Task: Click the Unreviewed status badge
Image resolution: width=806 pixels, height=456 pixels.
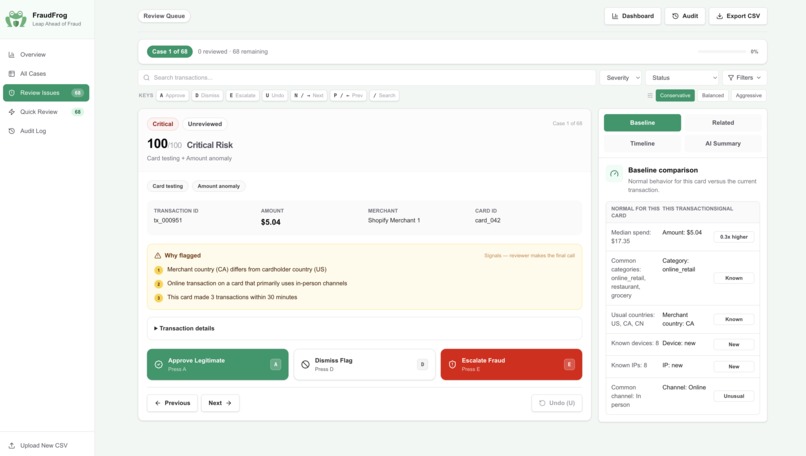Action: click(205, 124)
